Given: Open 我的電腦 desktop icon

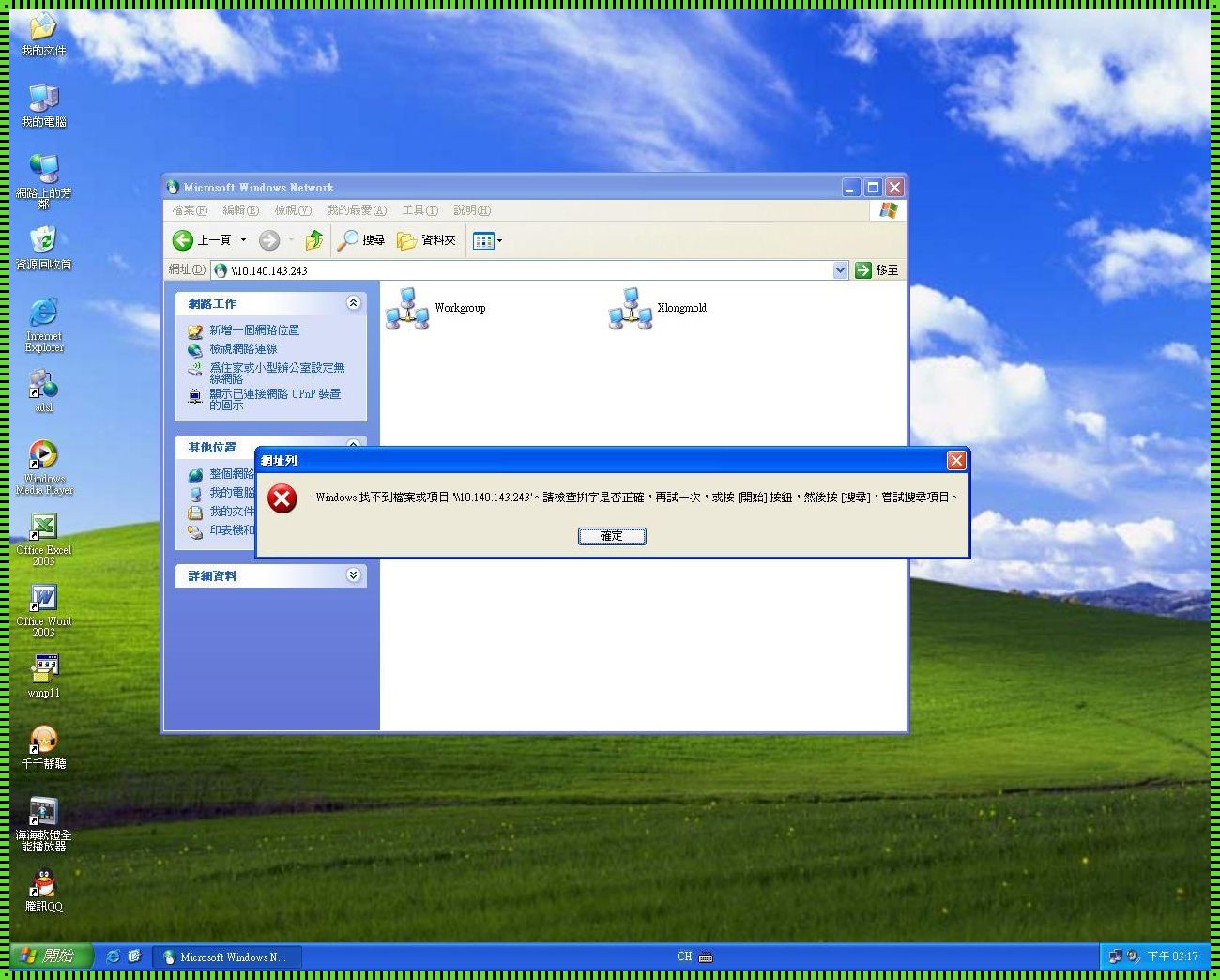Looking at the screenshot, I should coord(43,106).
